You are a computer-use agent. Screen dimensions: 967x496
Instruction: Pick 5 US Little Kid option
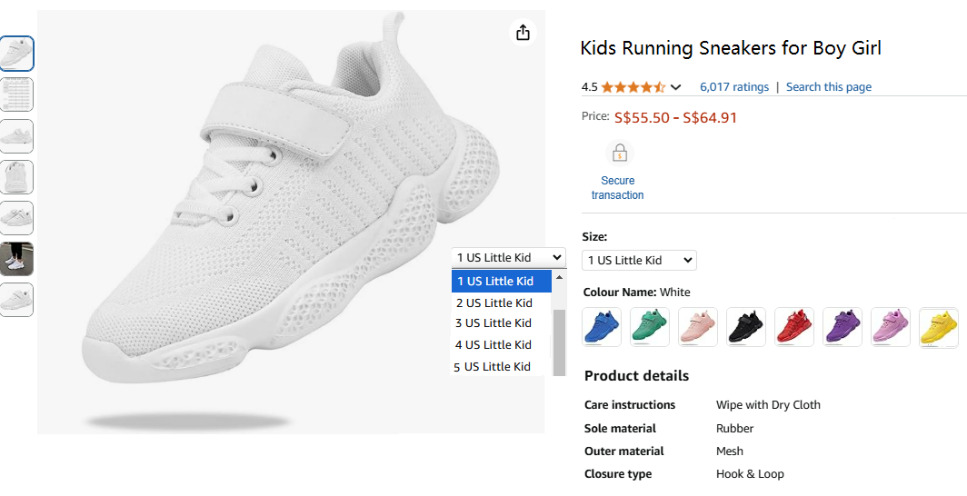click(494, 367)
